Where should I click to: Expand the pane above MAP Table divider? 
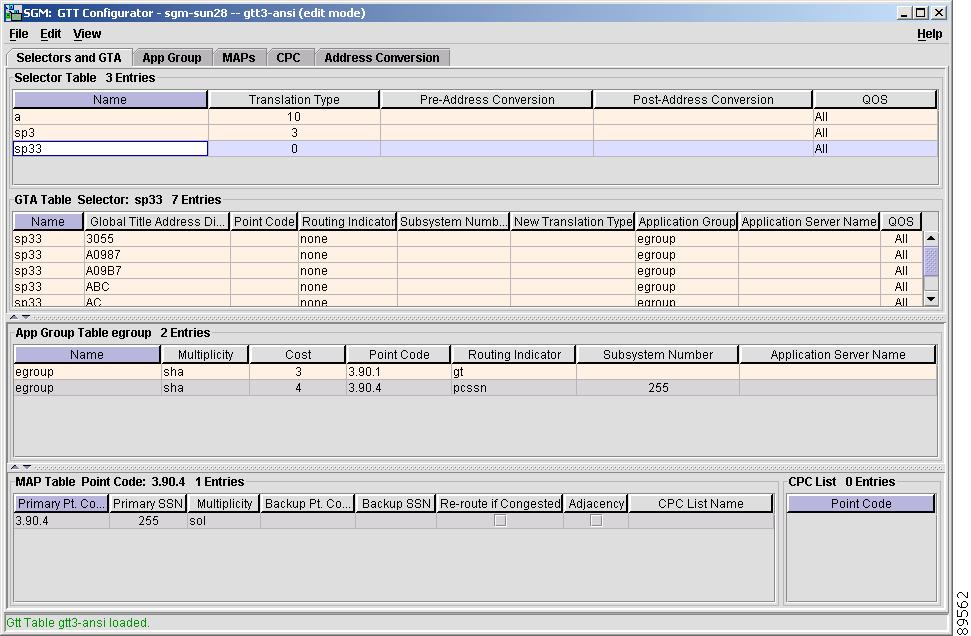pyautogui.click(x=27, y=467)
